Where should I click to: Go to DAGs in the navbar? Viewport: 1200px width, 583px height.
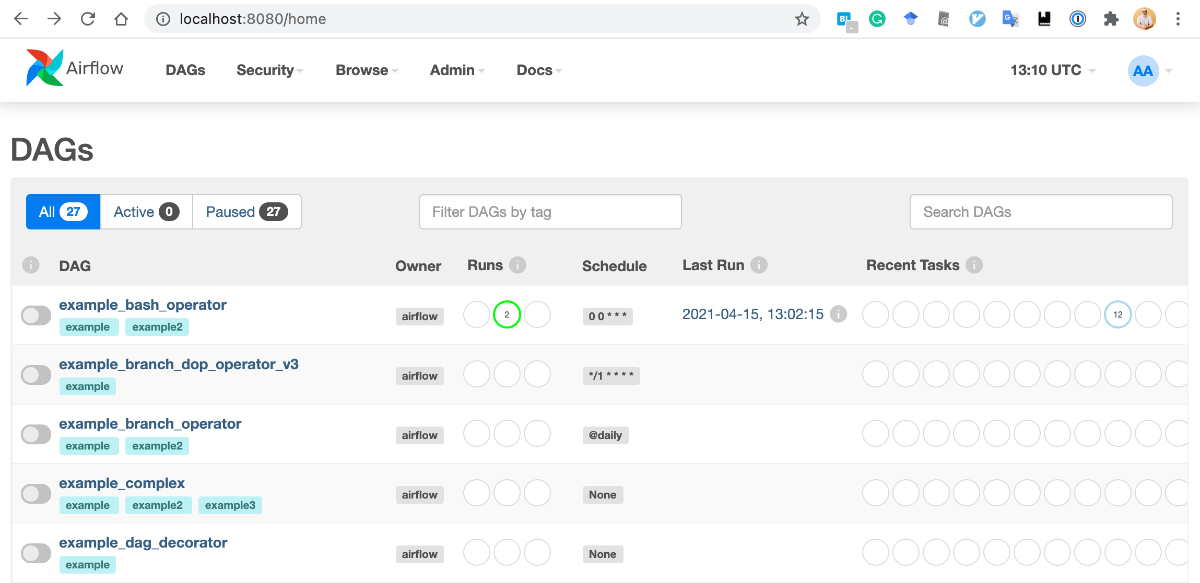click(185, 70)
